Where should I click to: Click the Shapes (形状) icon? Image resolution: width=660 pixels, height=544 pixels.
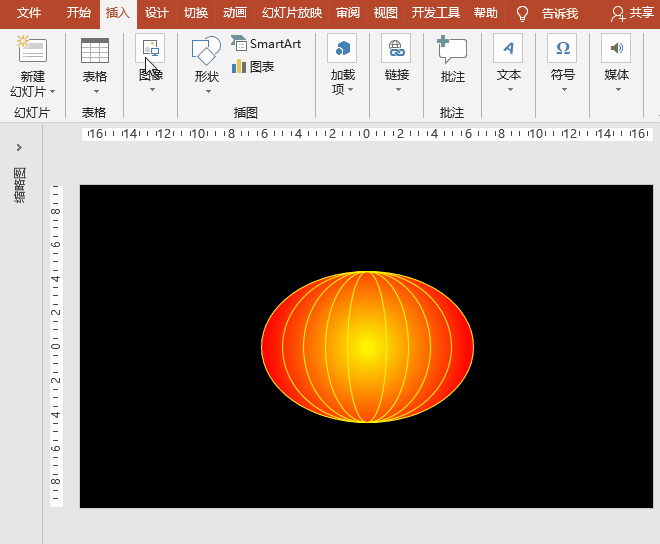pos(206,51)
